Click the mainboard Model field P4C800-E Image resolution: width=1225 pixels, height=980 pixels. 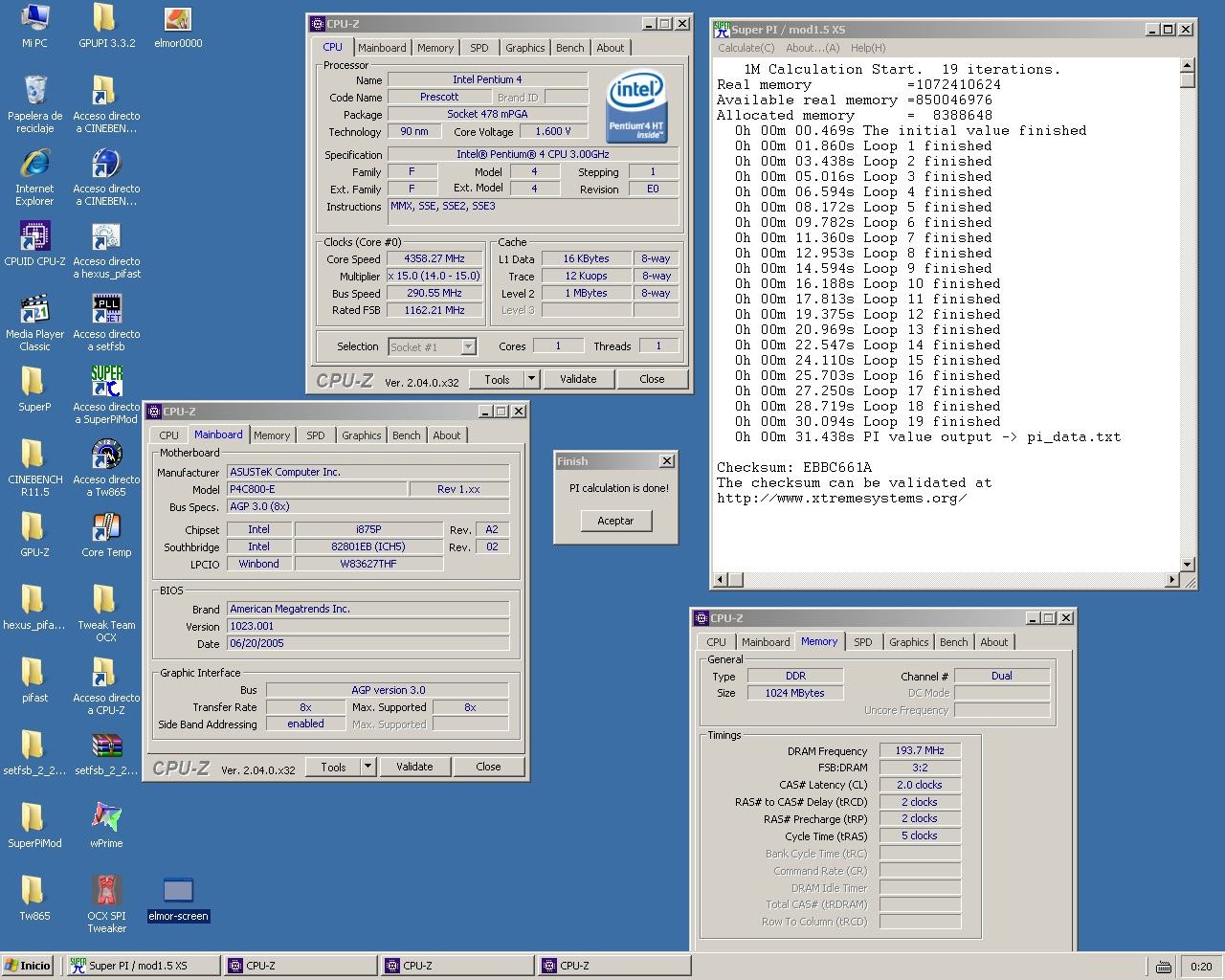[x=316, y=489]
